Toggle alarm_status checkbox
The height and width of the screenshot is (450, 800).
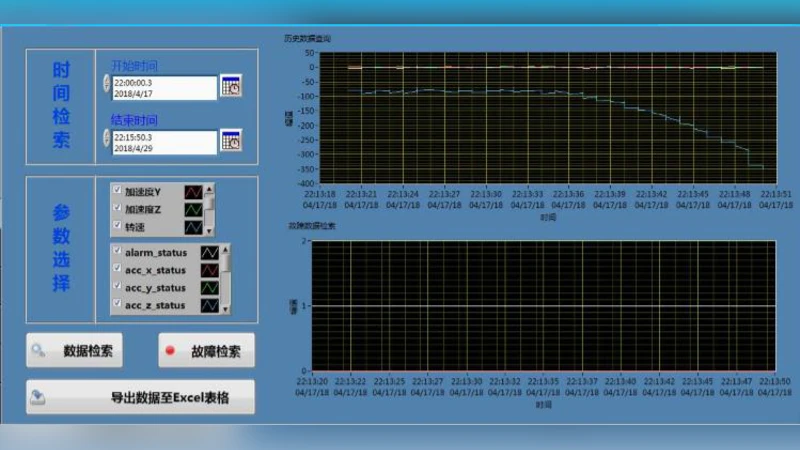tap(117, 251)
